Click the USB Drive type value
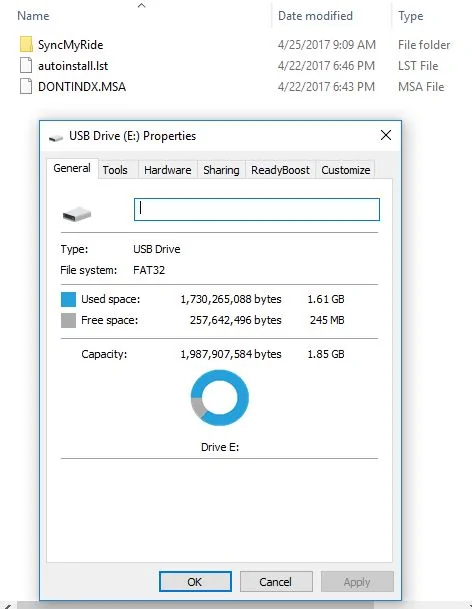The height and width of the screenshot is (609, 472). pyautogui.click(x=157, y=249)
